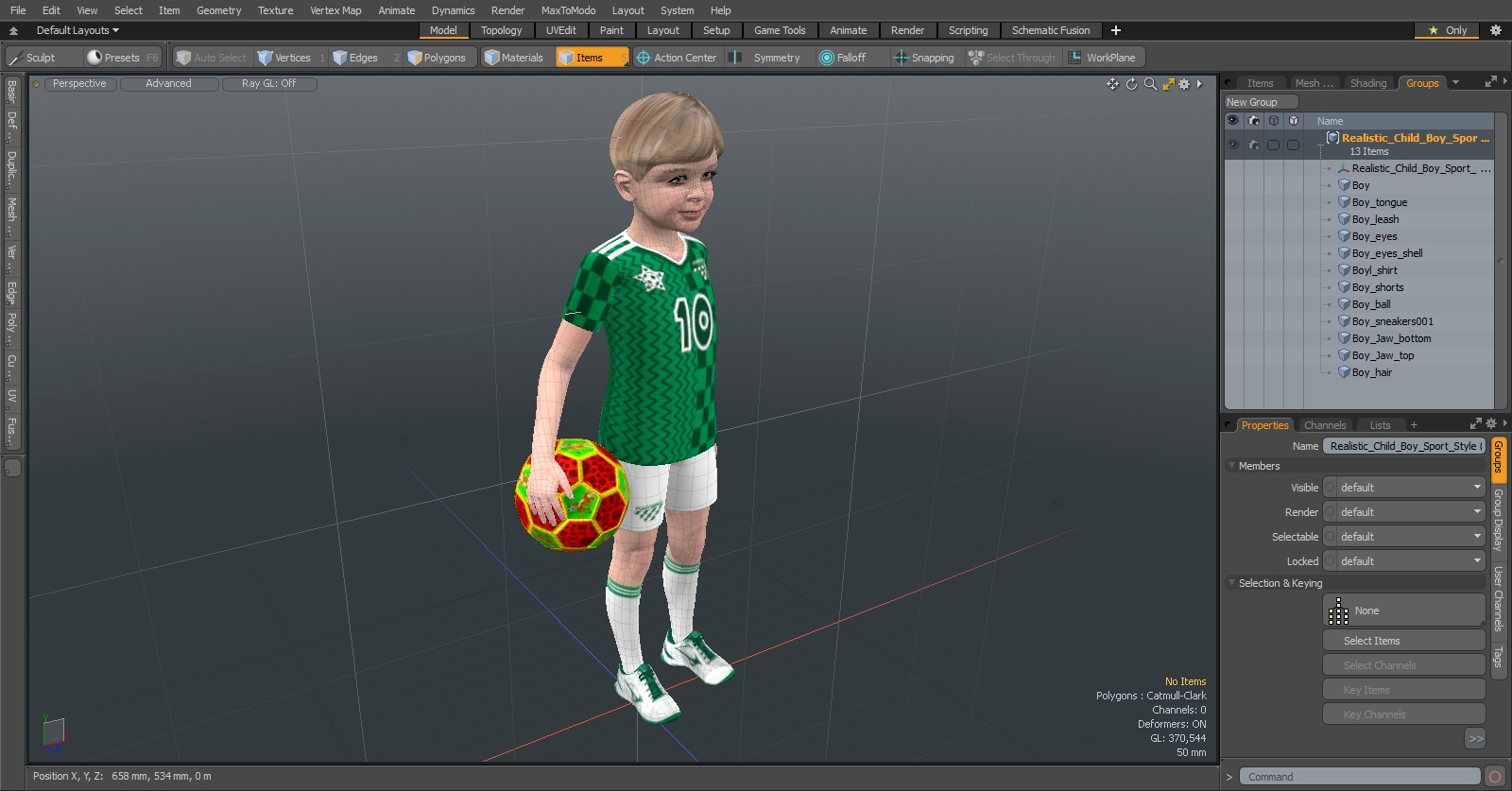1512x791 pixels.
Task: Collapse the Members section
Action: (x=1231, y=466)
